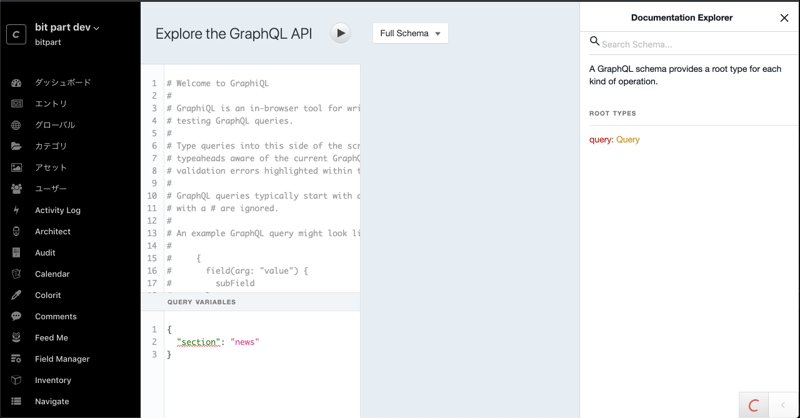Open the Query root type link
This screenshot has height=418, width=800.
tap(628, 140)
